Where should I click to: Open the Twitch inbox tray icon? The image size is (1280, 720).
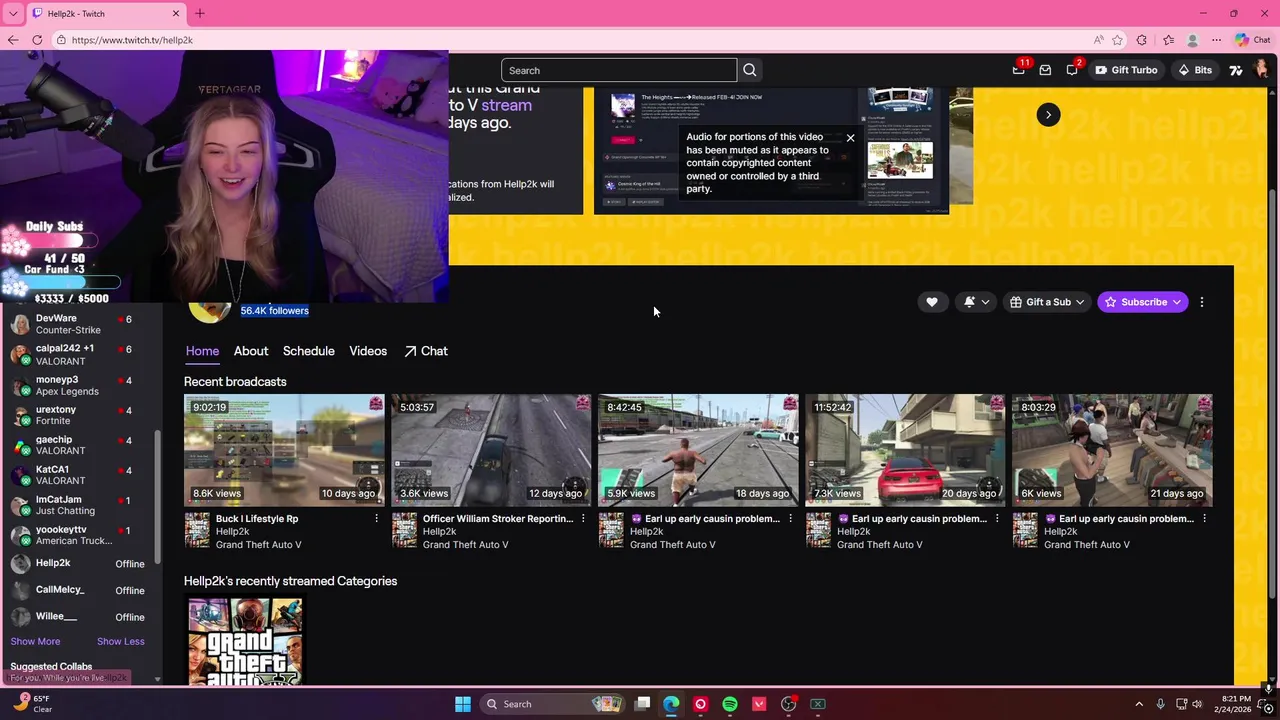[x=1045, y=70]
